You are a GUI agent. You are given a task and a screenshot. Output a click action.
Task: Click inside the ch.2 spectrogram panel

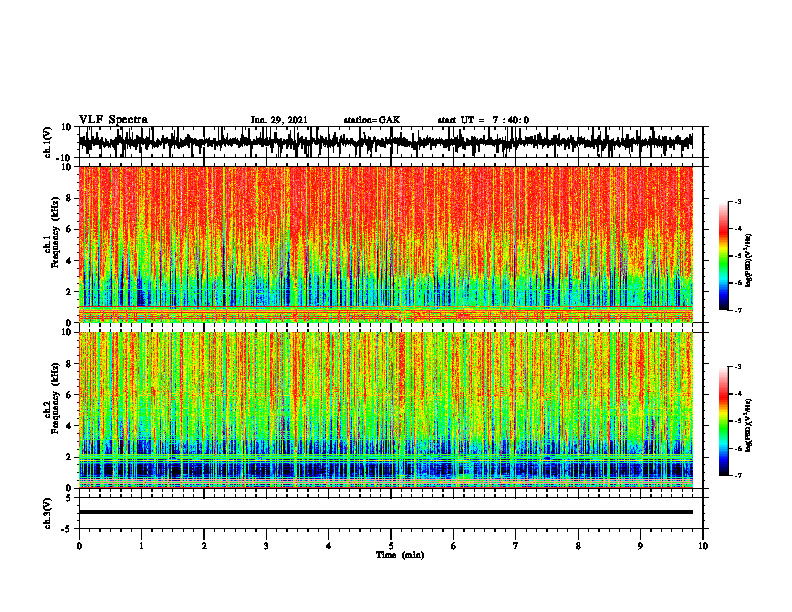click(x=385, y=410)
